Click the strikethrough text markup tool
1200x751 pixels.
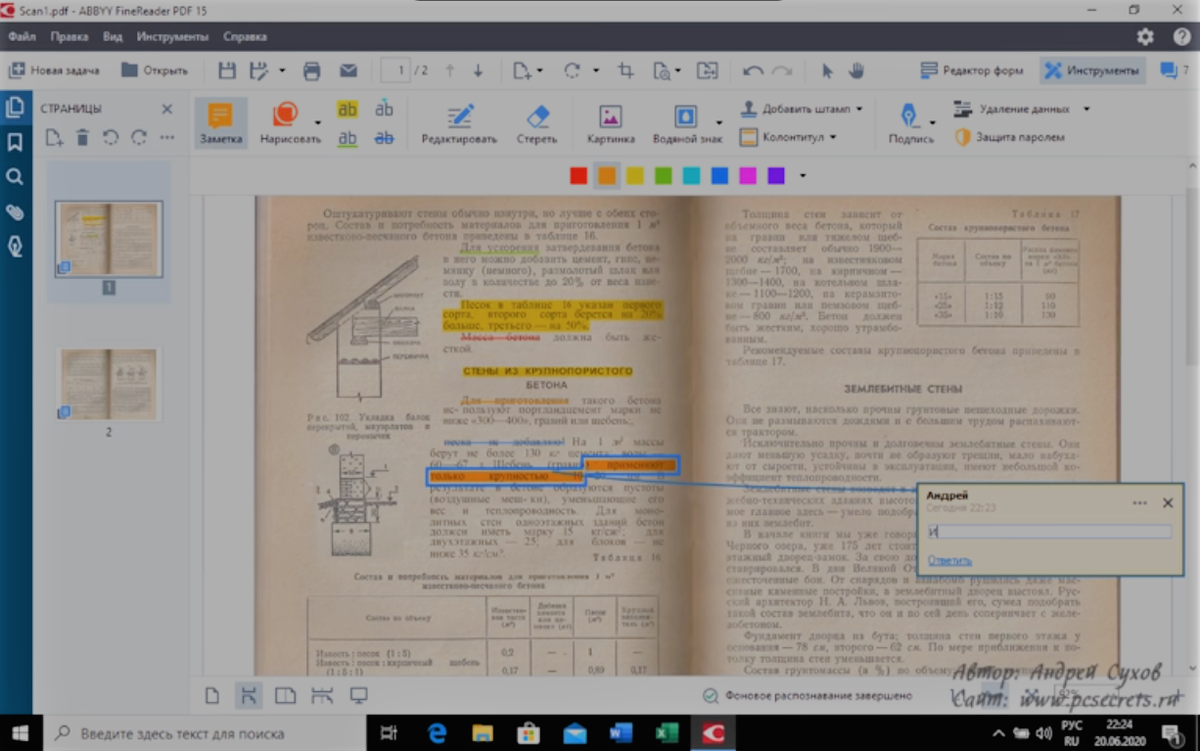tap(384, 138)
